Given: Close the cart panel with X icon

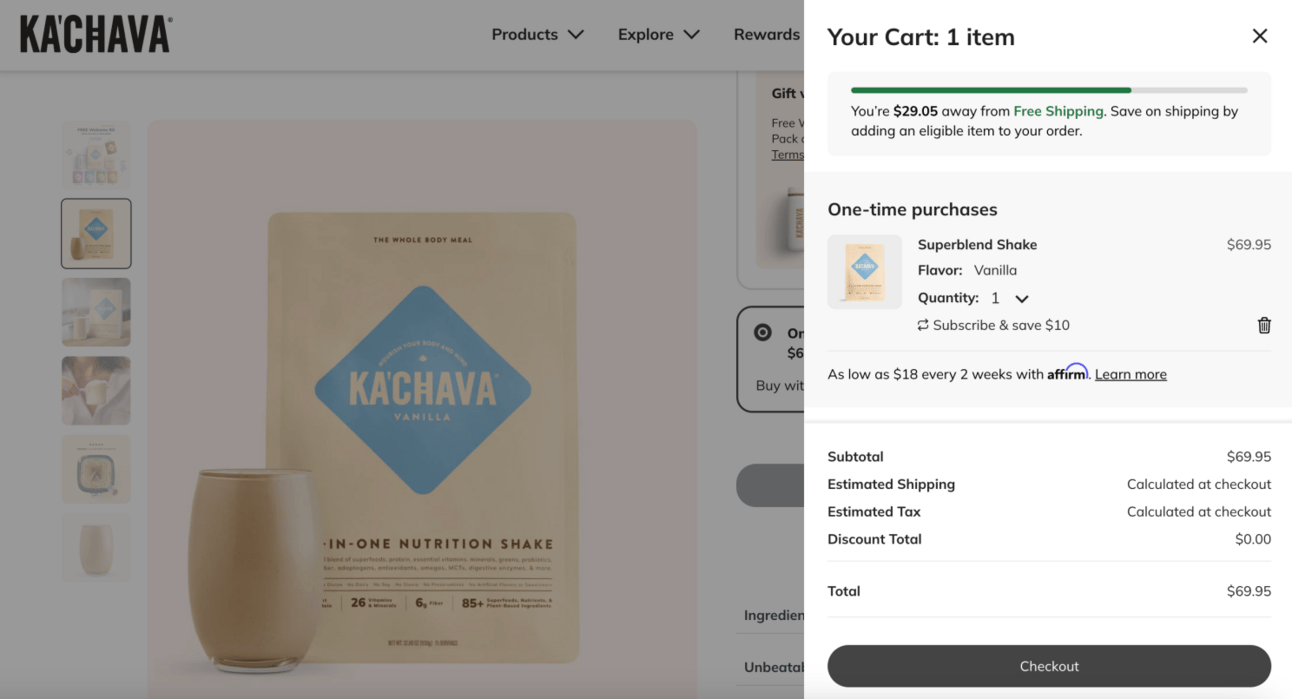Looking at the screenshot, I should pyautogui.click(x=1260, y=36).
